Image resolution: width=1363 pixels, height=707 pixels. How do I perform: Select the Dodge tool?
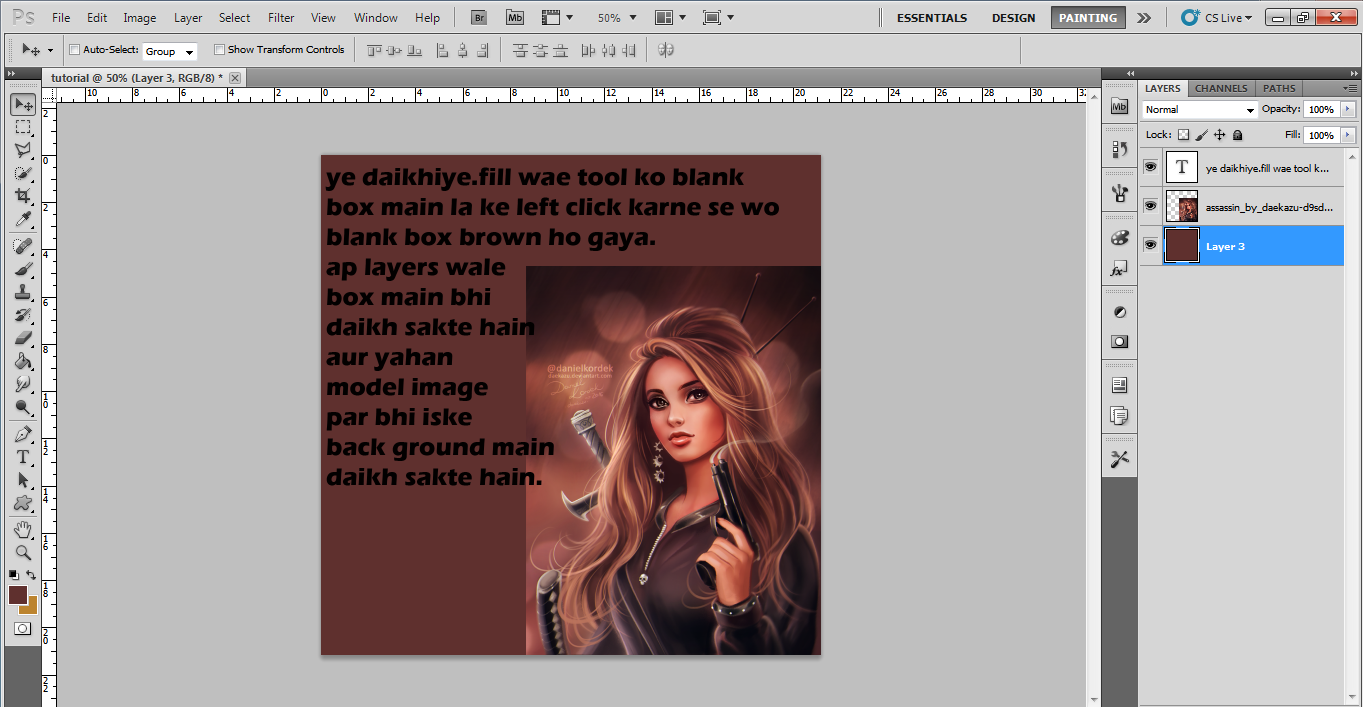pyautogui.click(x=22, y=407)
